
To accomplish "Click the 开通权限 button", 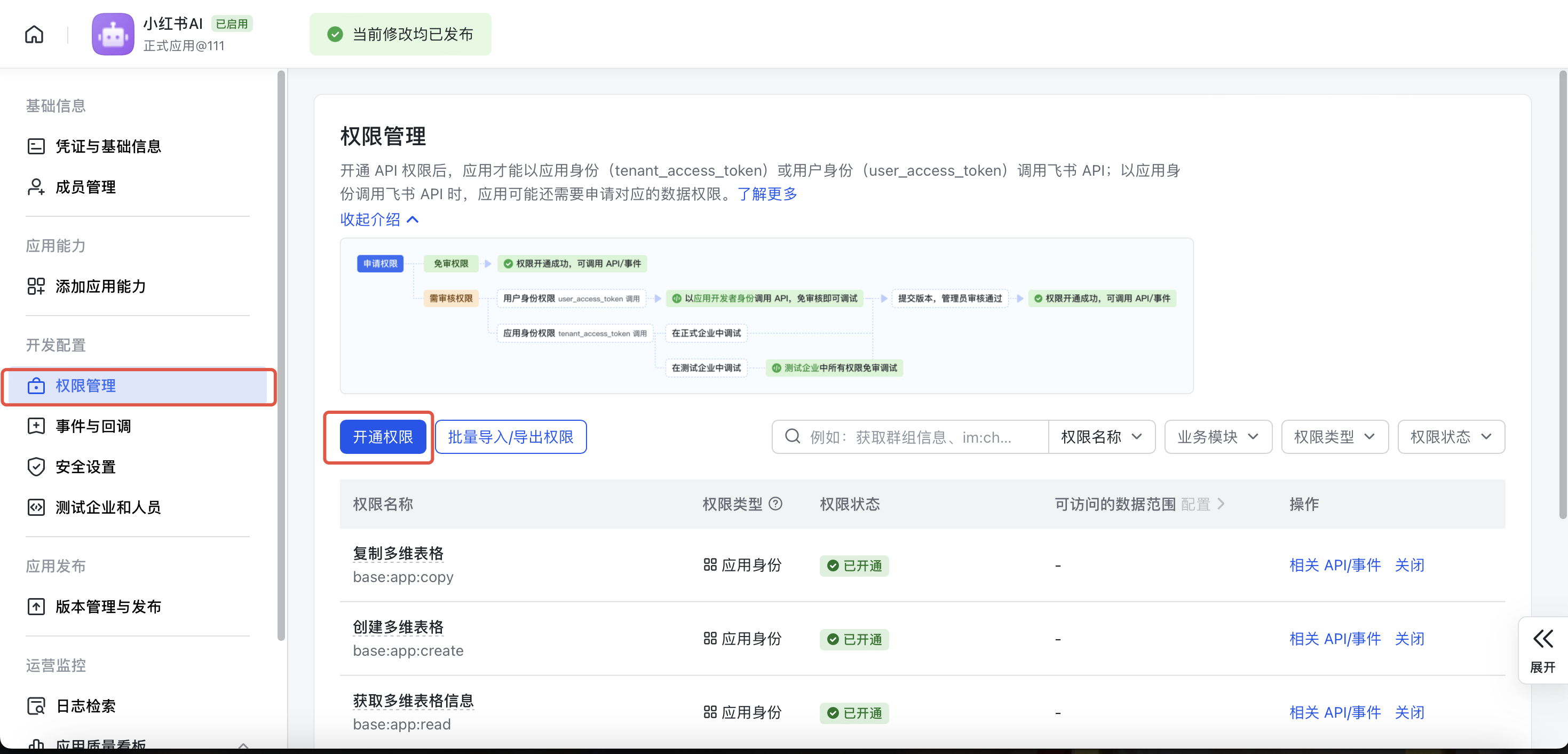I will [x=382, y=437].
